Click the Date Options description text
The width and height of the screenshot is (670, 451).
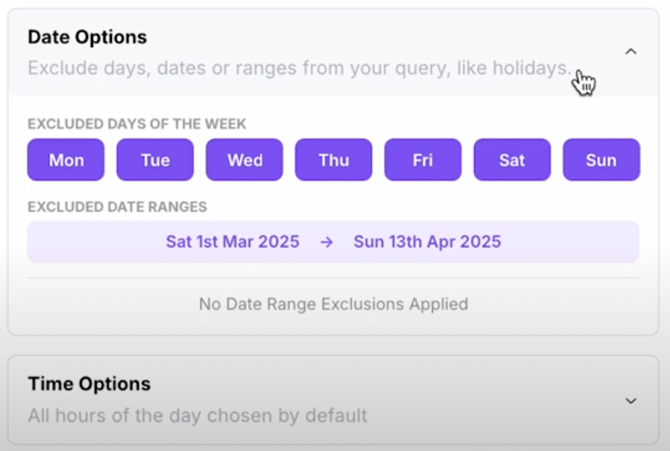tap(300, 68)
